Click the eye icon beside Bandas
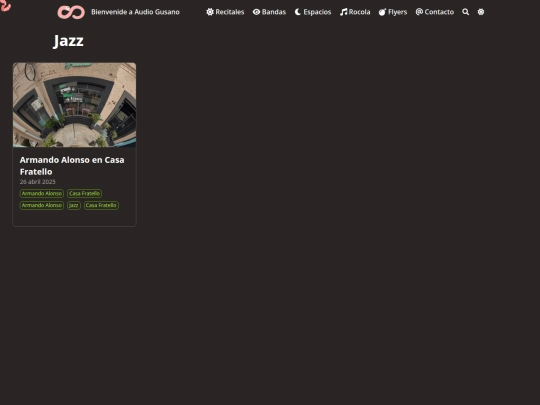Viewport: 540px width, 405px height. (x=256, y=12)
